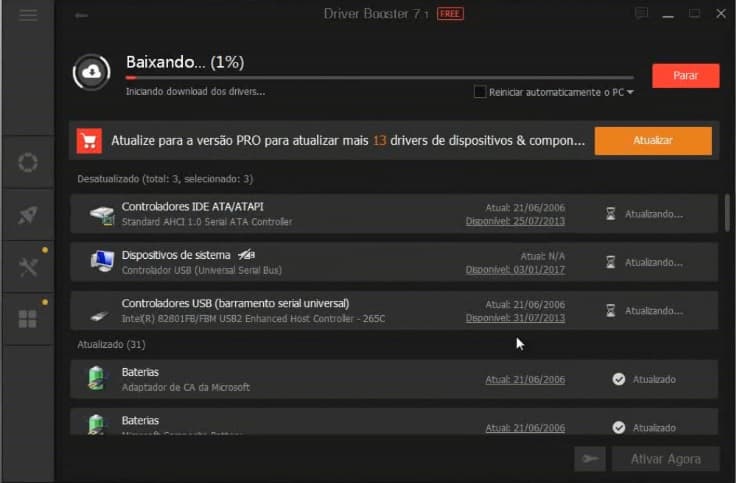Click the checkmark icon for Adaptador de CA
This screenshot has width=736, height=483.
click(x=619, y=379)
